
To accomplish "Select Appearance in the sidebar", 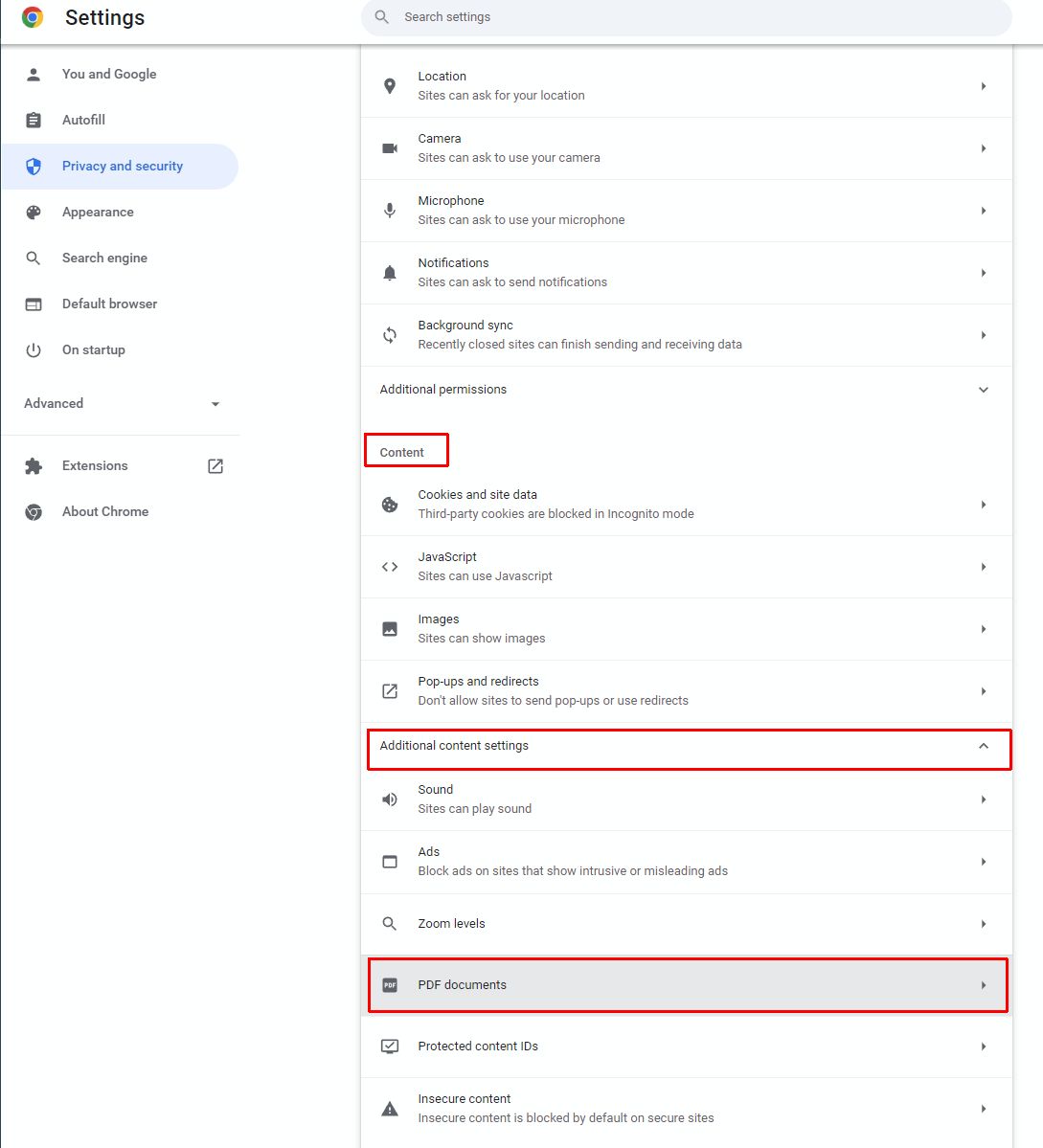I will (98, 213).
